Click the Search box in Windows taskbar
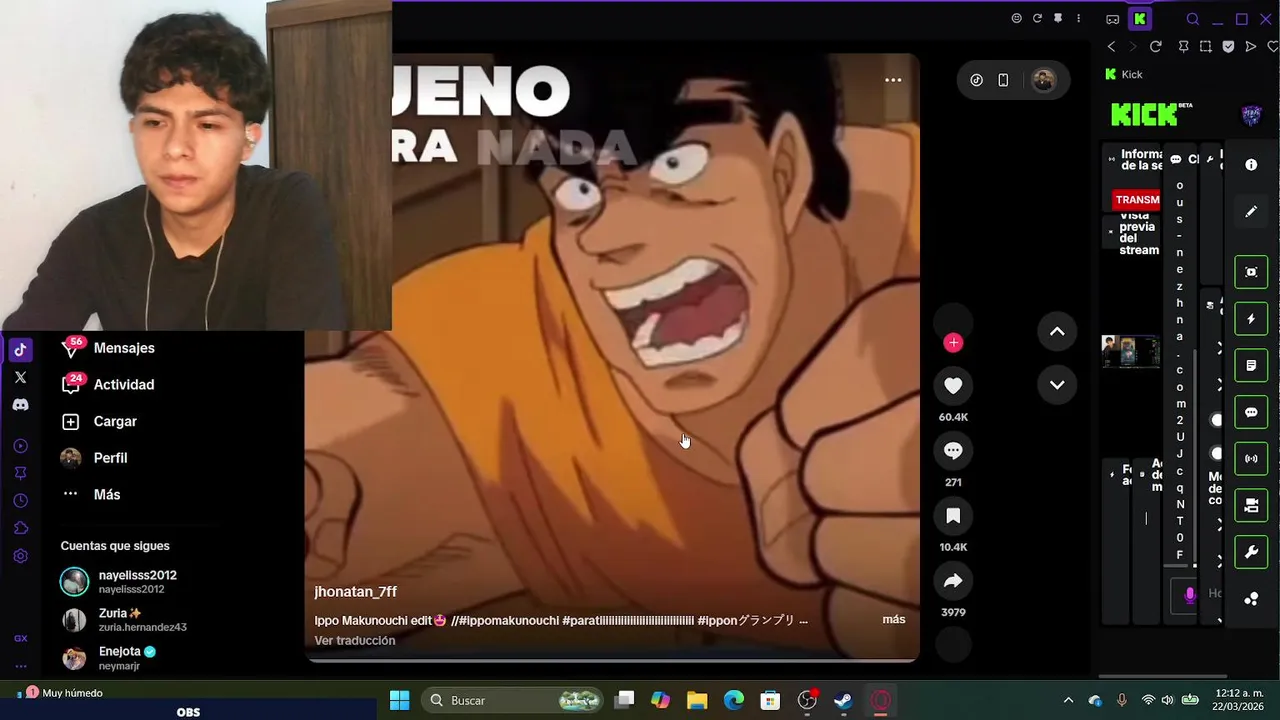This screenshot has height=720, width=1280. [x=513, y=701]
